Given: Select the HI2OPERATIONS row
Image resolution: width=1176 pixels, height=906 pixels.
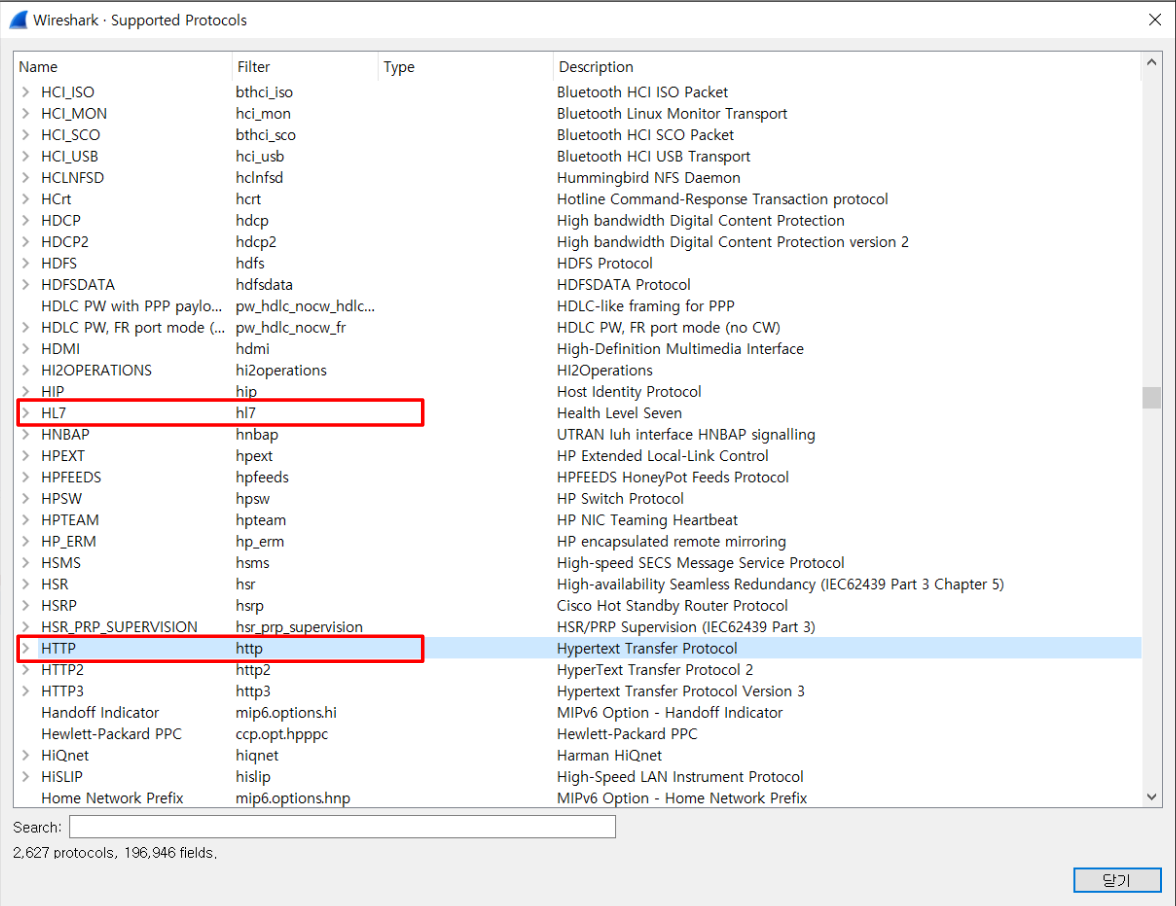Looking at the screenshot, I should [578, 370].
